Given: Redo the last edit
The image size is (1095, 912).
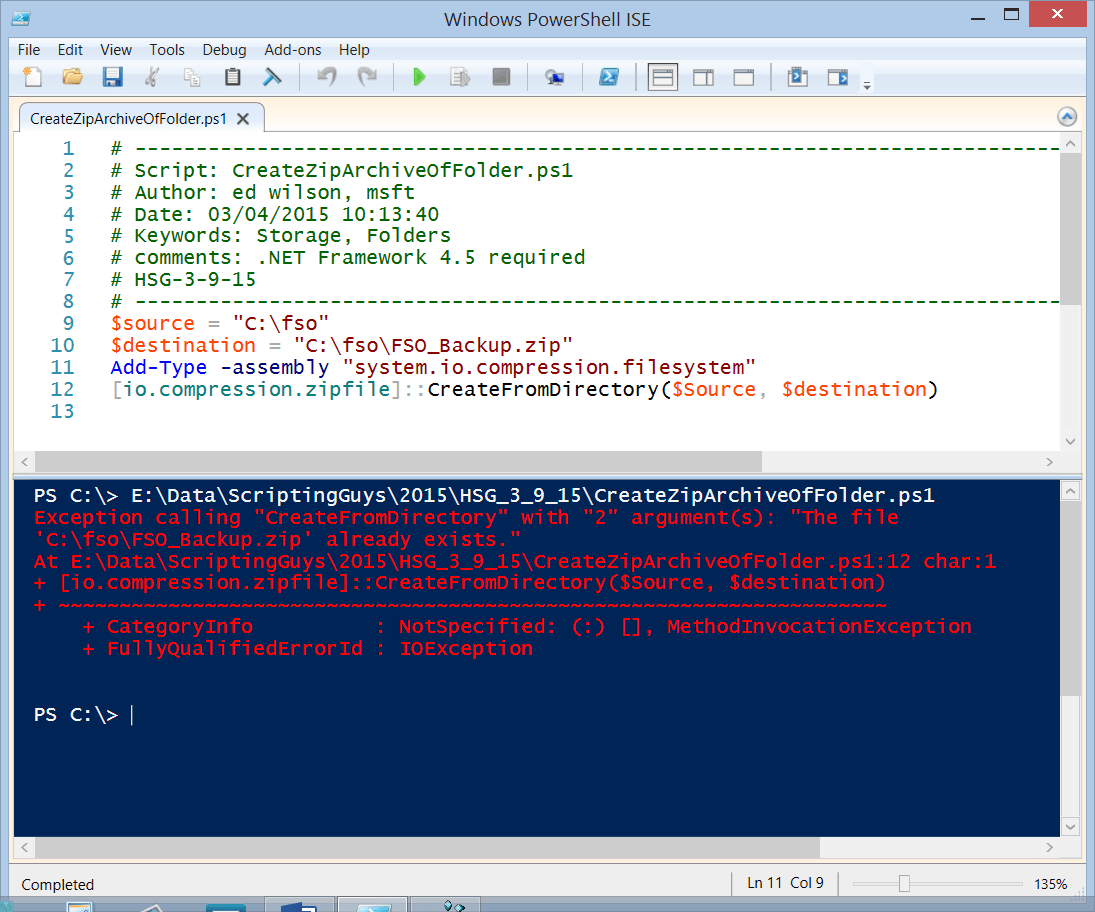Looking at the screenshot, I should (x=367, y=77).
